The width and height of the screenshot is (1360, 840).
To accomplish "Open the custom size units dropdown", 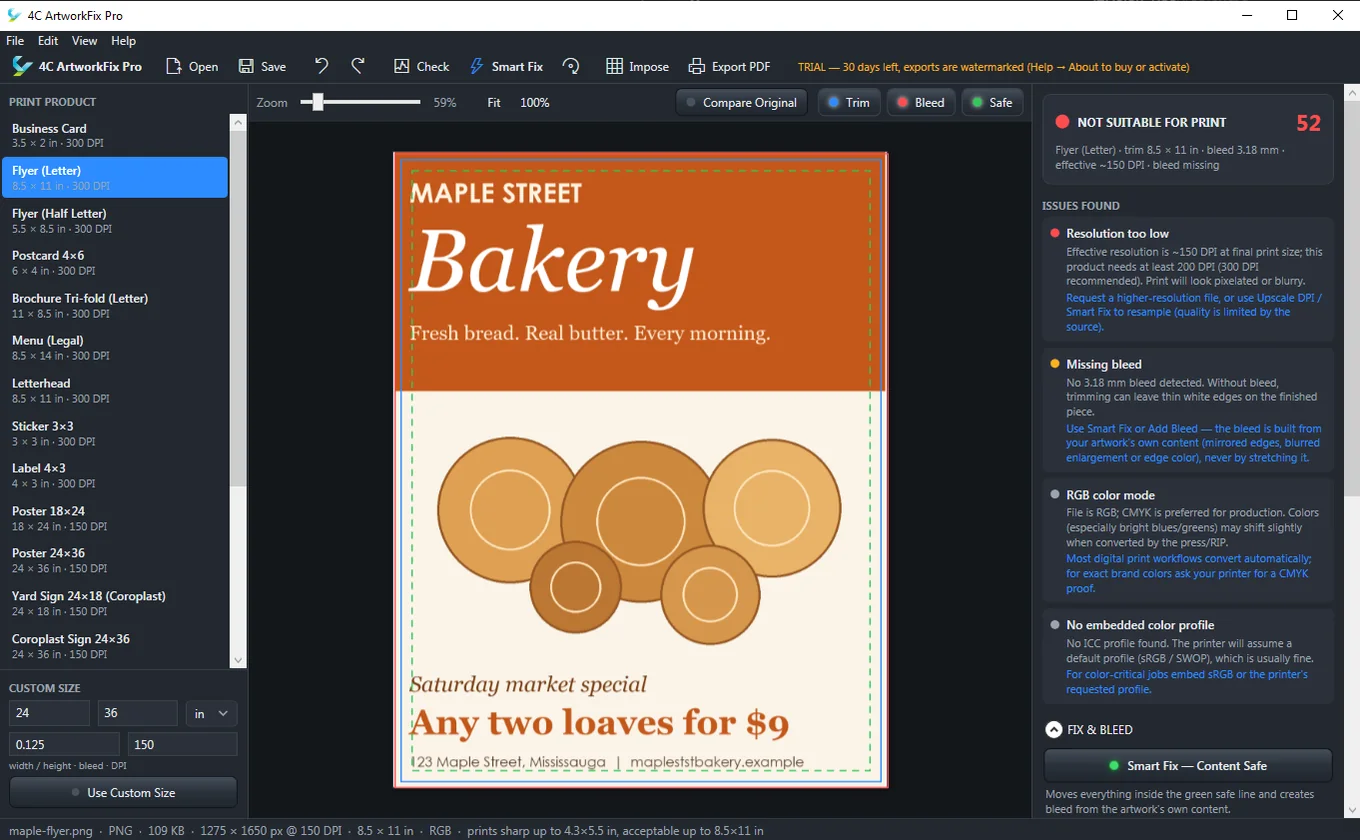I will (212, 713).
